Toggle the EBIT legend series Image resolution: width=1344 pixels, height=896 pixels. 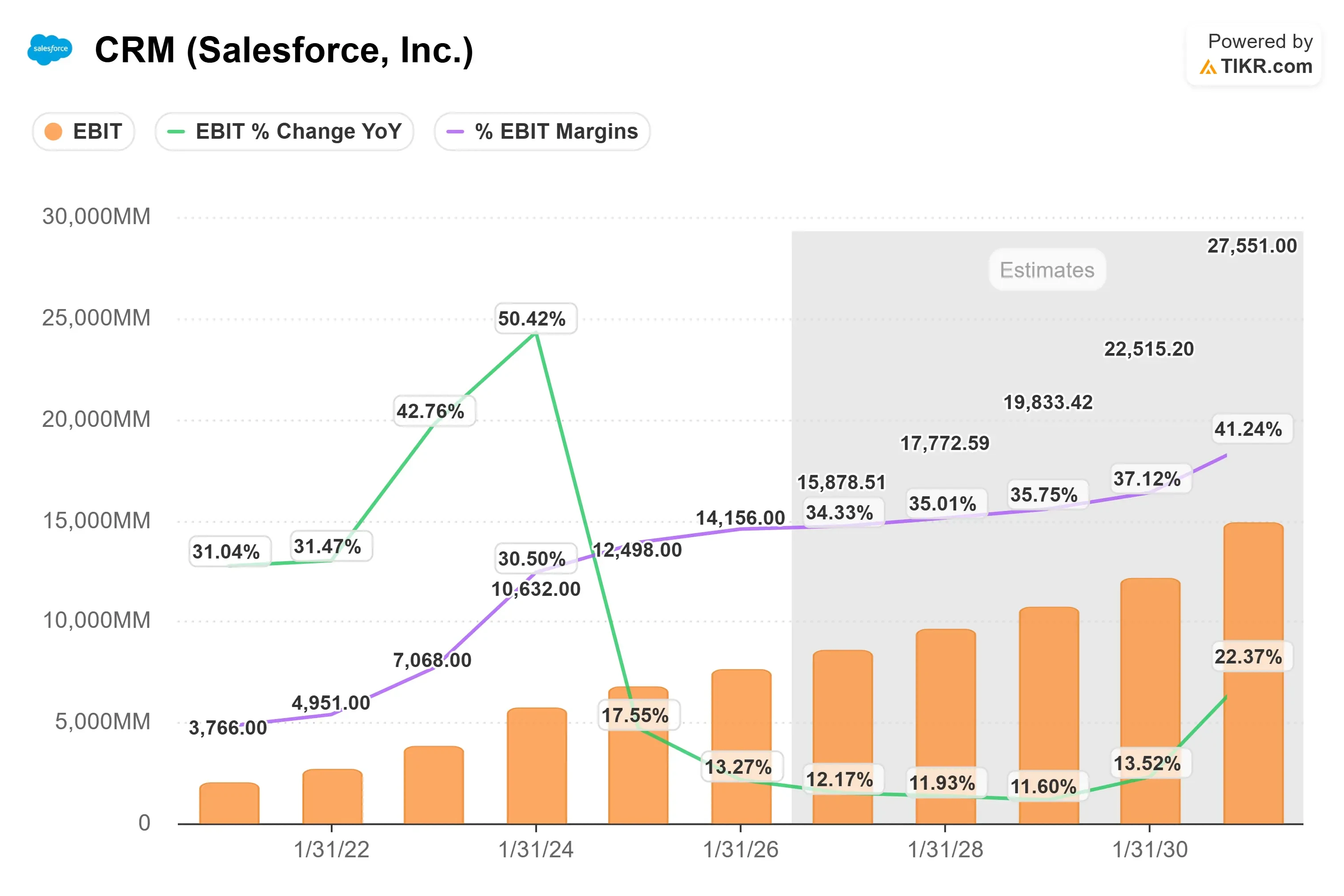pyautogui.click(x=84, y=132)
